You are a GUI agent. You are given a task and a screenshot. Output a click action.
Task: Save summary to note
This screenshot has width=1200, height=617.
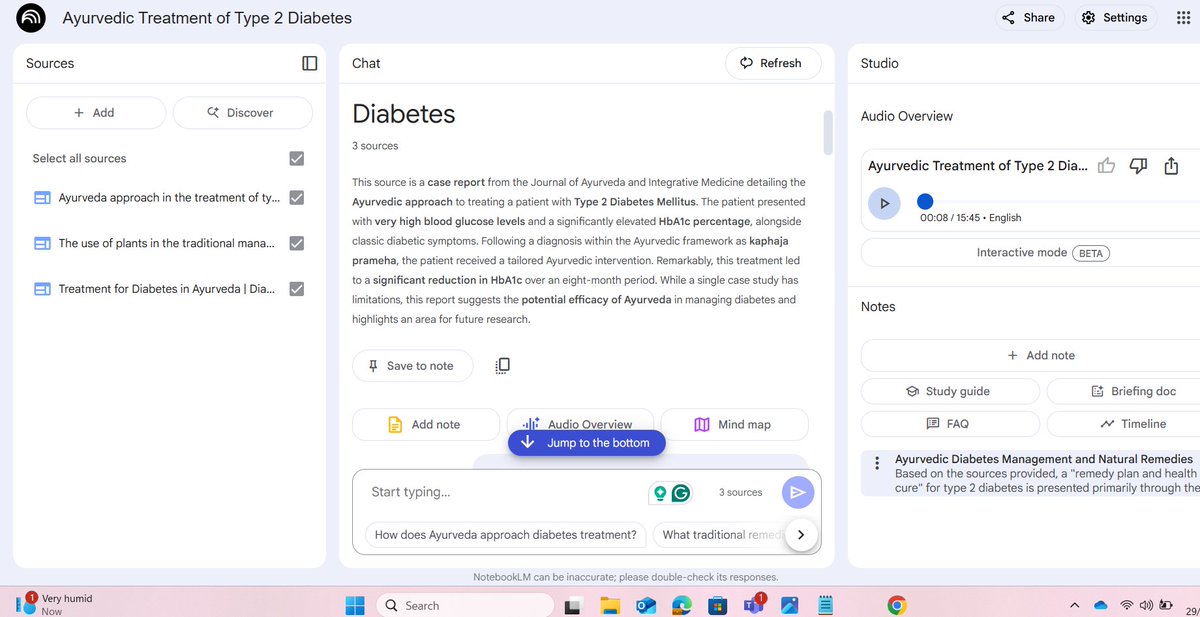coord(413,366)
